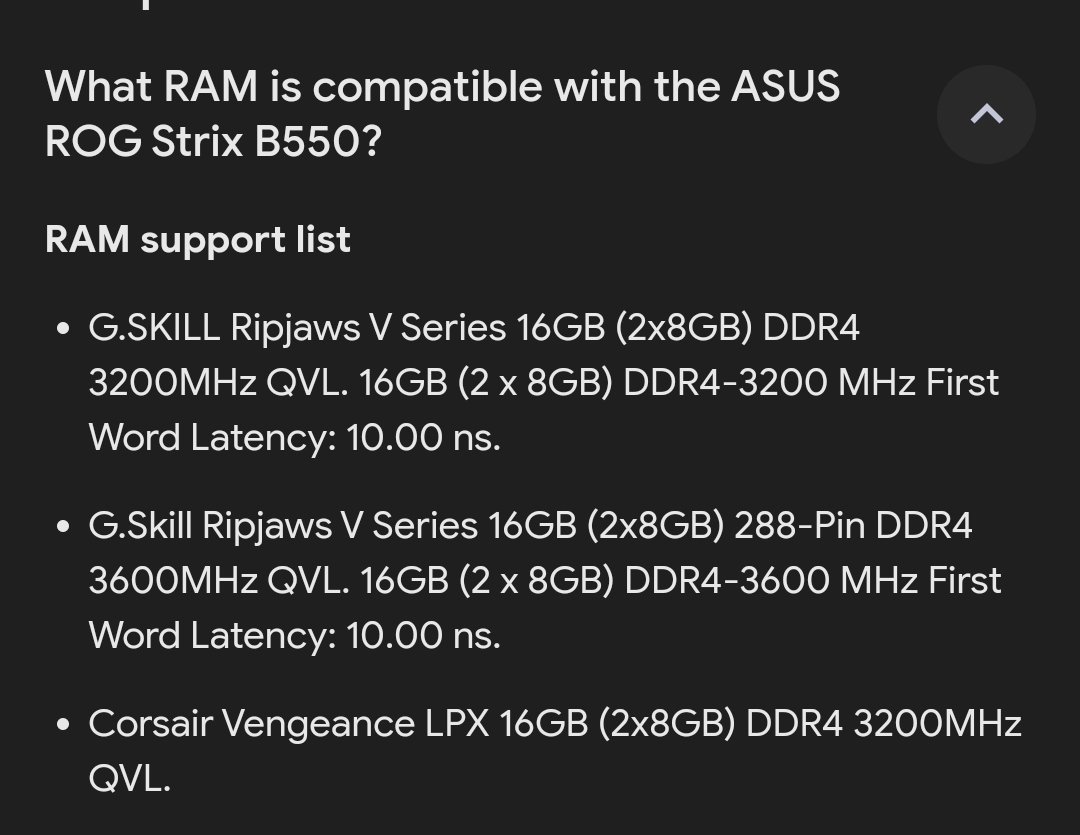Click the 'ROG Strix B550?' question line

click(x=214, y=141)
